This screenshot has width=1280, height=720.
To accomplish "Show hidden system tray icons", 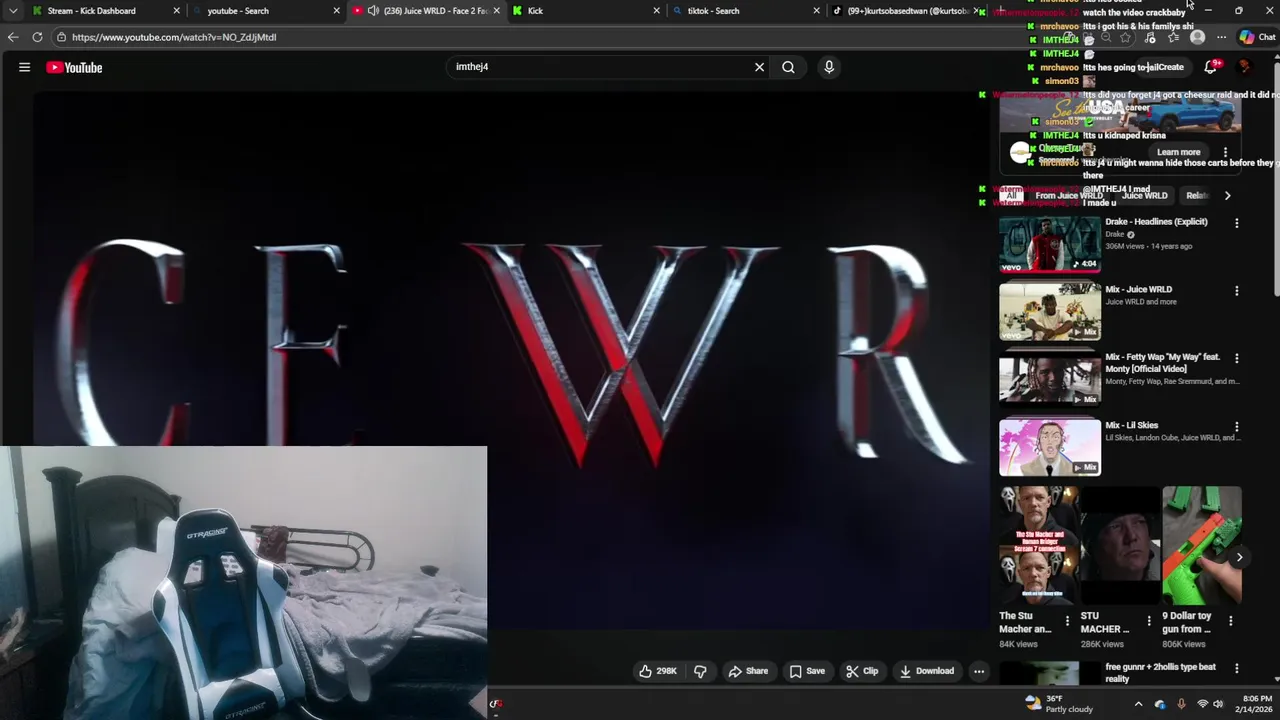I will click(1139, 704).
